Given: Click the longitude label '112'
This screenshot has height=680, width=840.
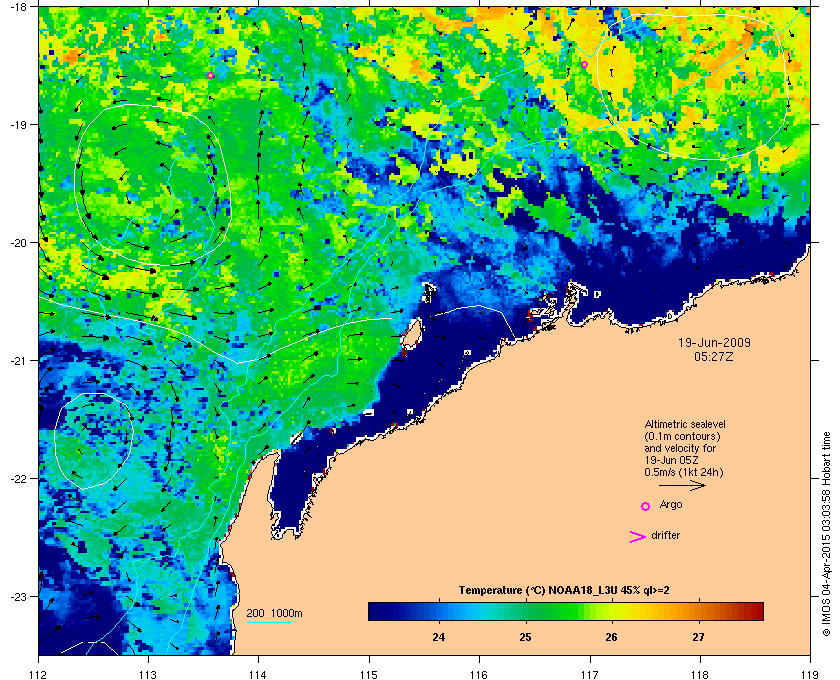Looking at the screenshot, I should pyautogui.click(x=39, y=675).
